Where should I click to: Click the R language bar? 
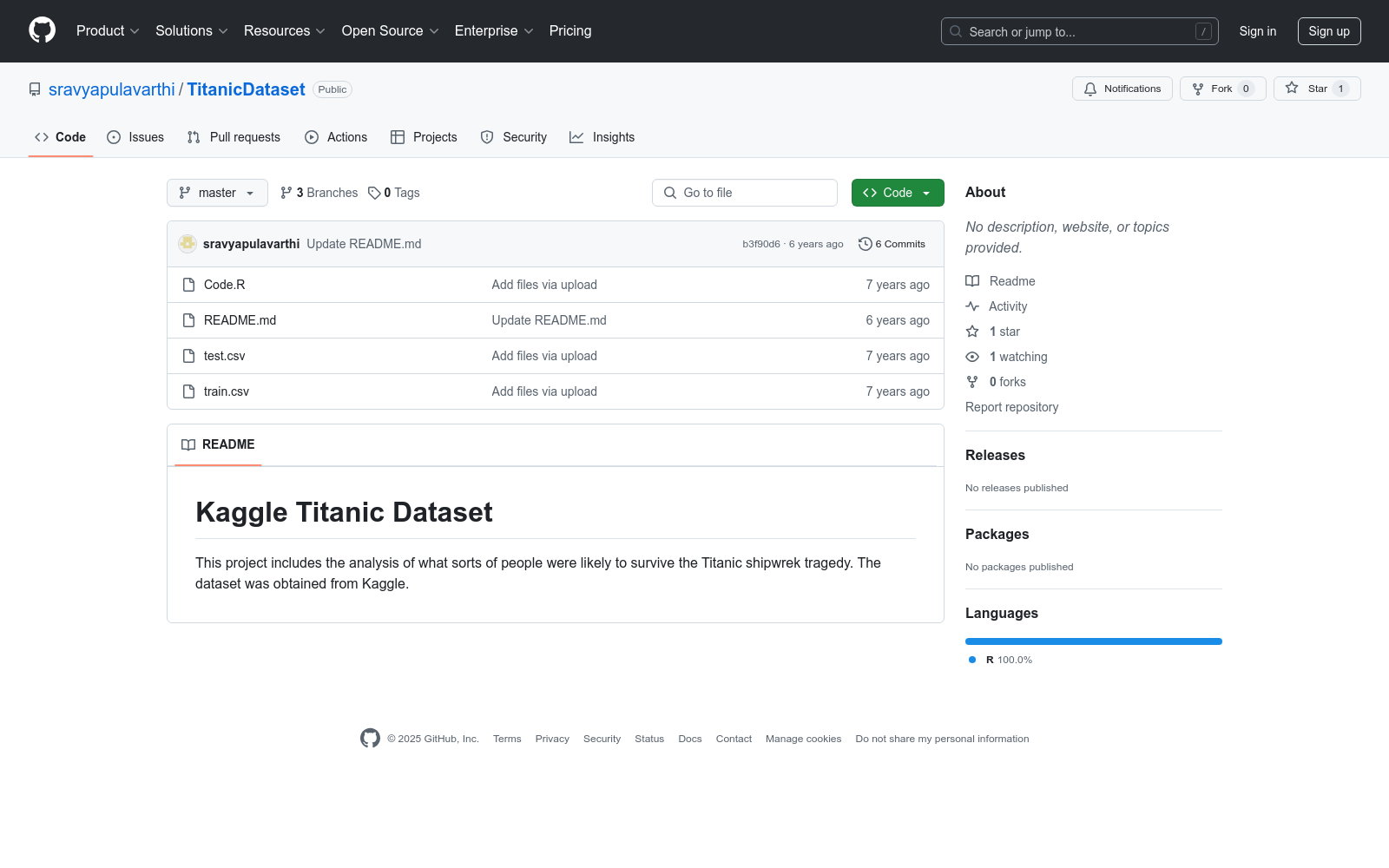tap(1094, 641)
